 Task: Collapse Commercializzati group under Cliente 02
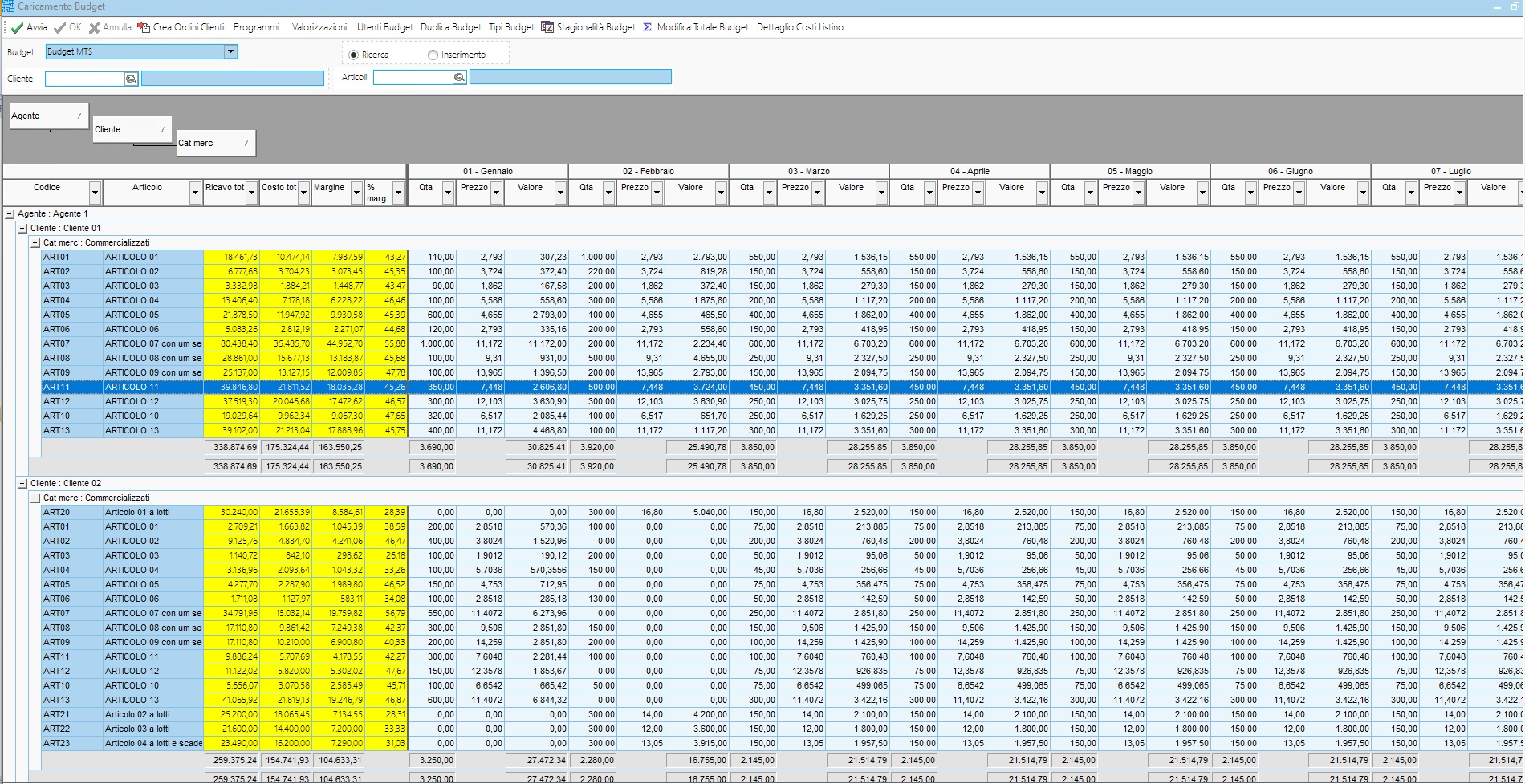(35, 498)
